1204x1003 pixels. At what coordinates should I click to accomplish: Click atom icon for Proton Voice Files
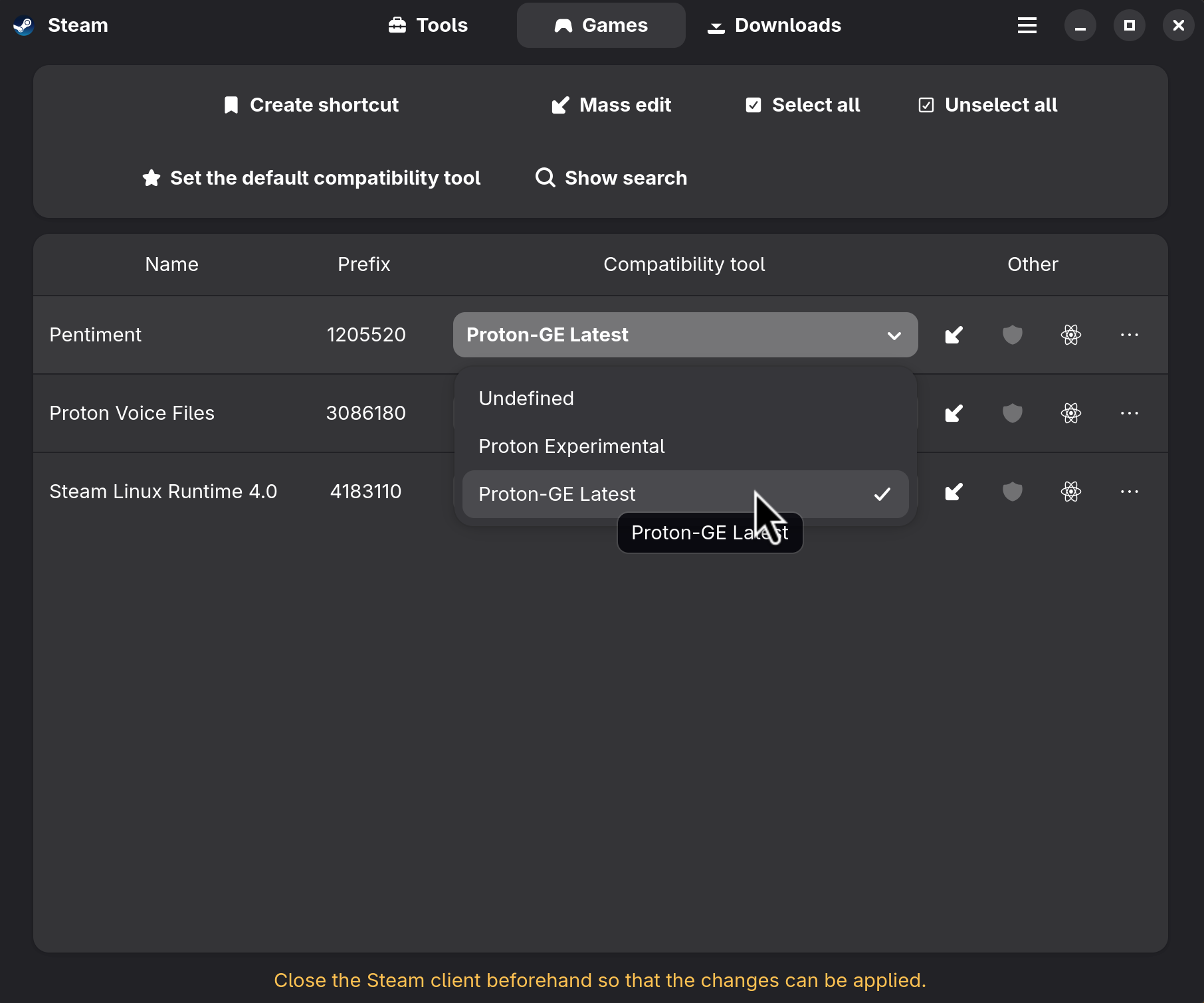pyautogui.click(x=1071, y=413)
